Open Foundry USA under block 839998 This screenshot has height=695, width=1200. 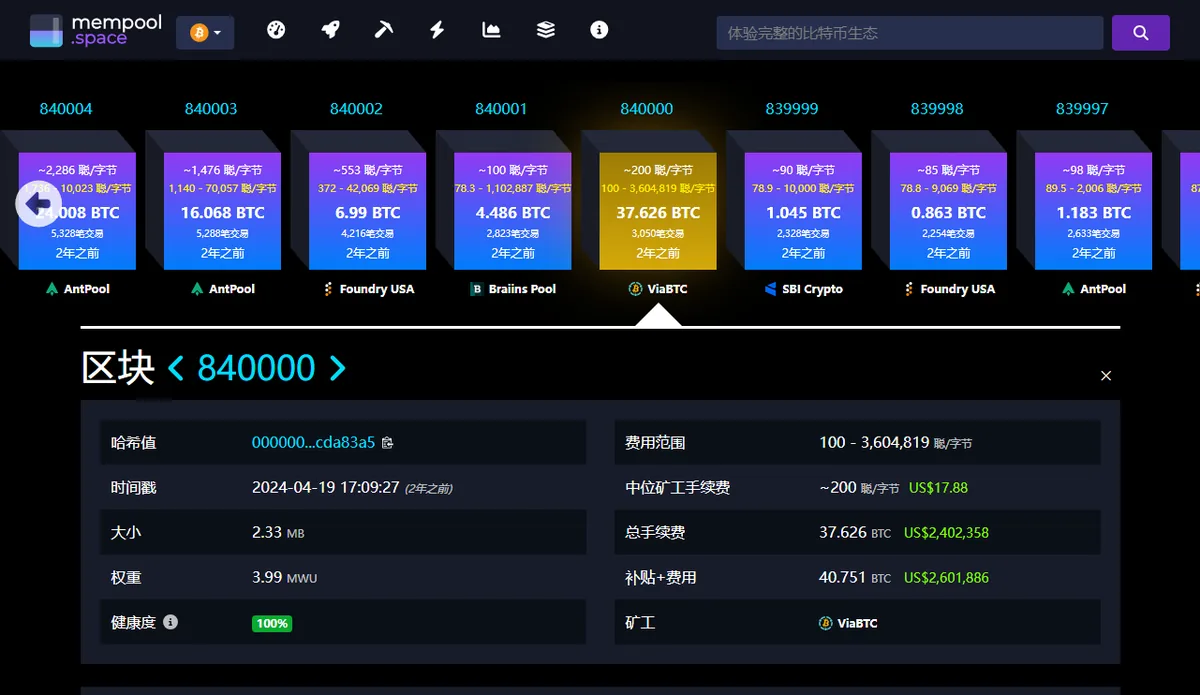click(x=948, y=289)
